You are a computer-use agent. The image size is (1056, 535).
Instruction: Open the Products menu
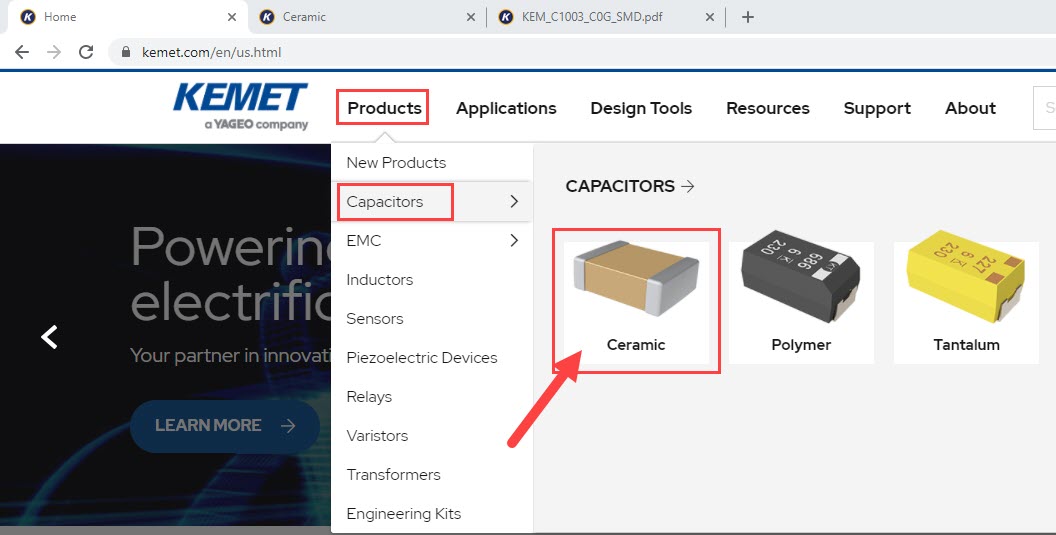point(385,108)
